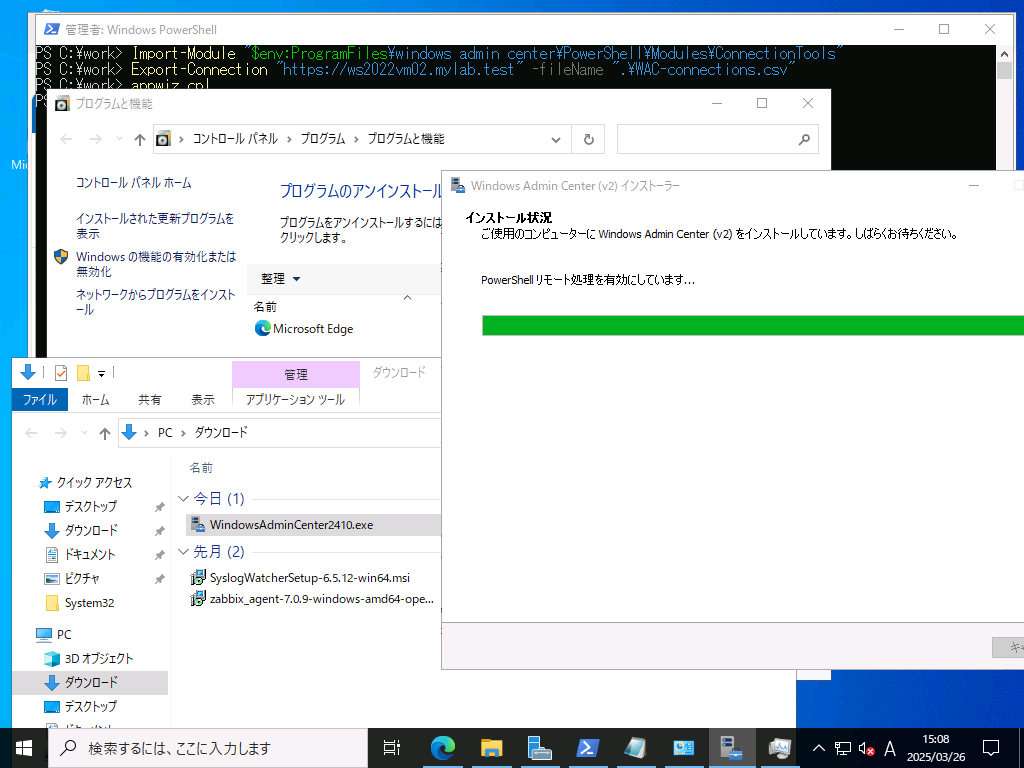Click コントロール パネル ホーム link
Image resolution: width=1024 pixels, height=768 pixels.
[133, 183]
